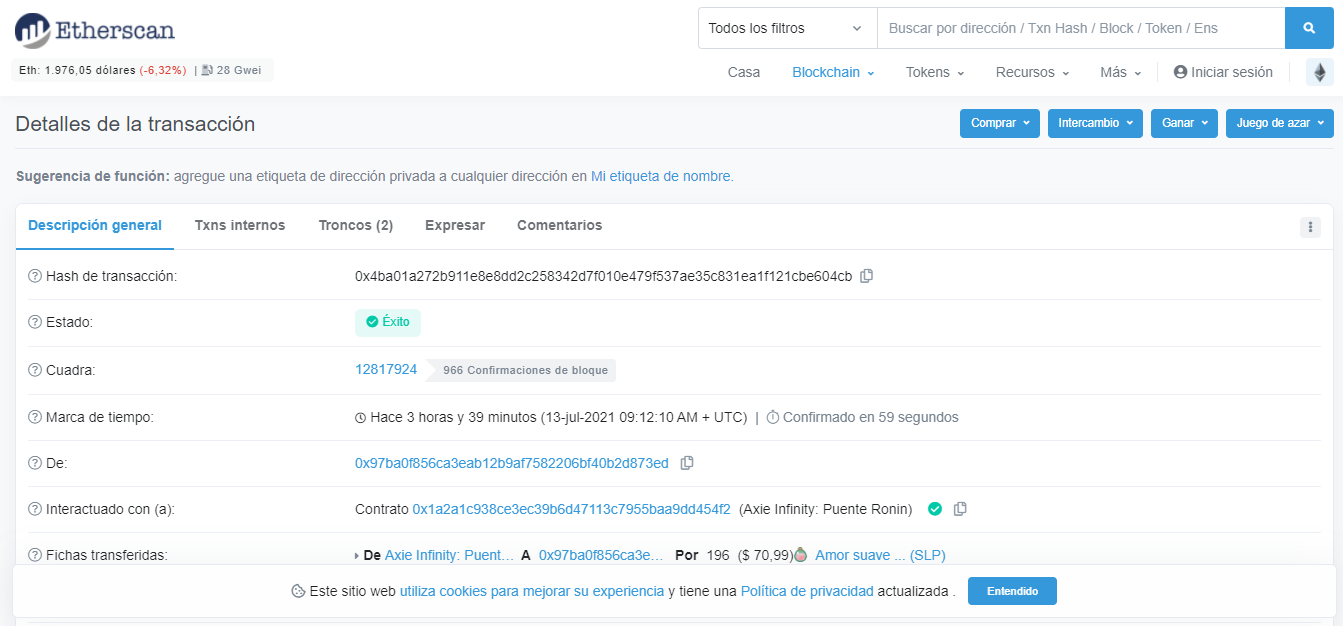
Task: Open the Política de privacidad link
Action: (x=807, y=591)
